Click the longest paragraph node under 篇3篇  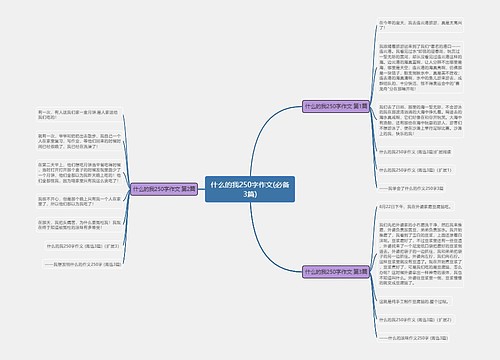[x=420, y=254]
